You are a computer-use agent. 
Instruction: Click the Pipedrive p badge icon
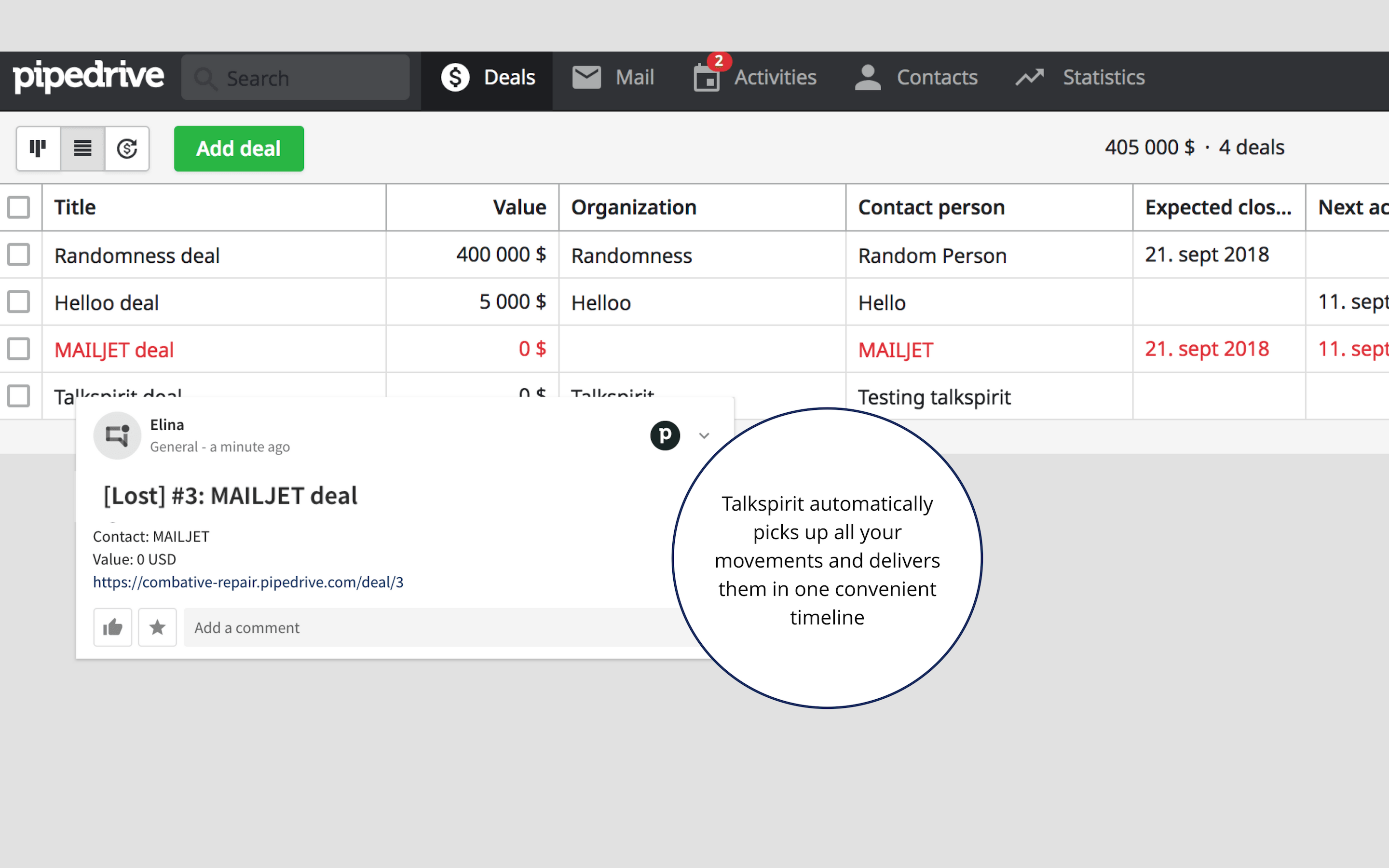(x=665, y=435)
